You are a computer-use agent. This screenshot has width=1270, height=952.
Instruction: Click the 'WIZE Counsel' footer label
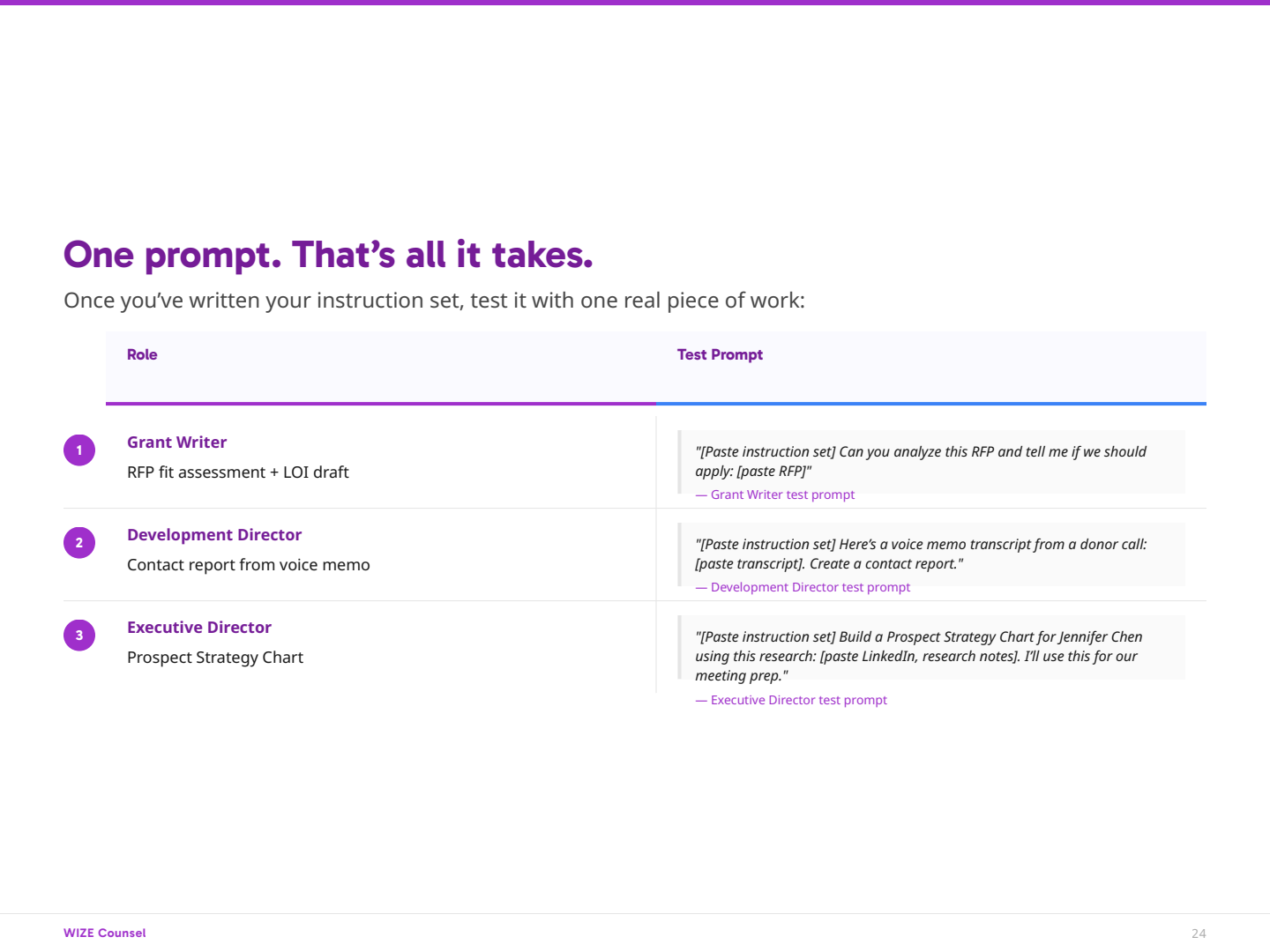coord(105,933)
